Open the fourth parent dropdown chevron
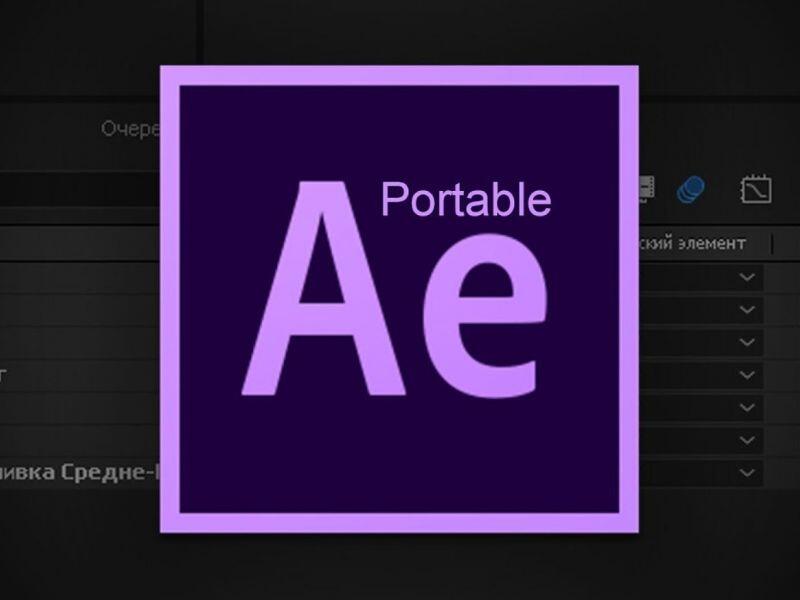Image resolution: width=800 pixels, height=600 pixels. coord(747,375)
